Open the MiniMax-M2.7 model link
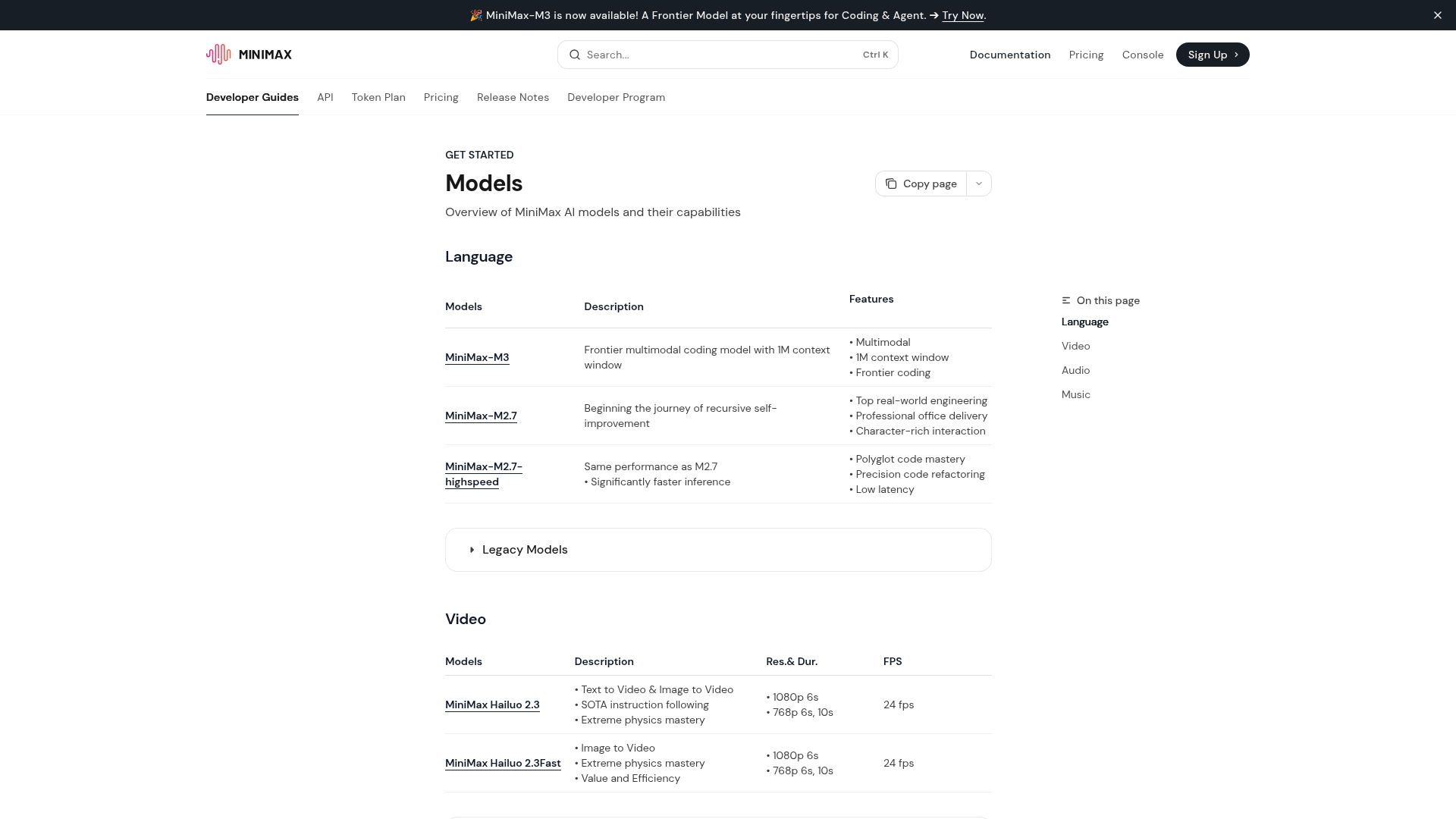 point(481,416)
